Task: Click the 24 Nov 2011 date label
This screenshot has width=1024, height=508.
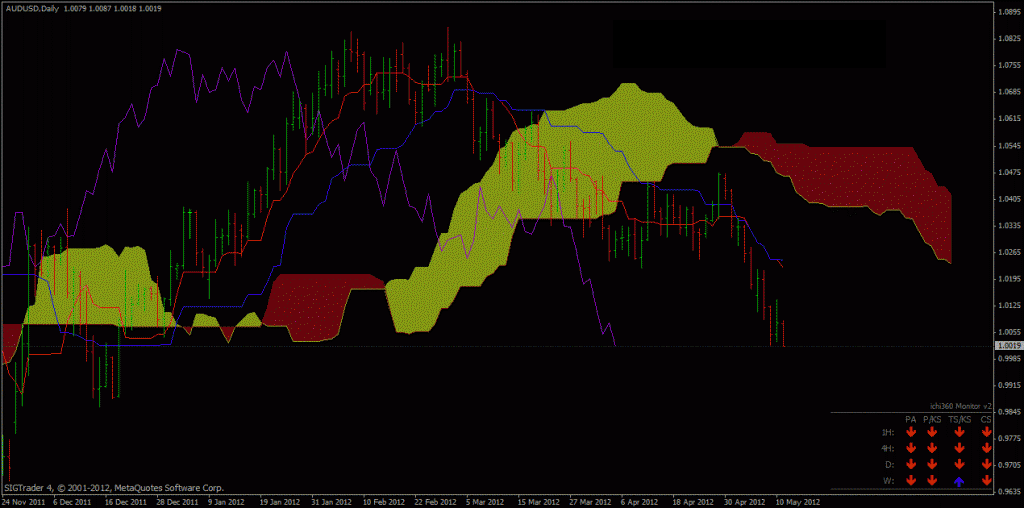Action: click(x=24, y=501)
